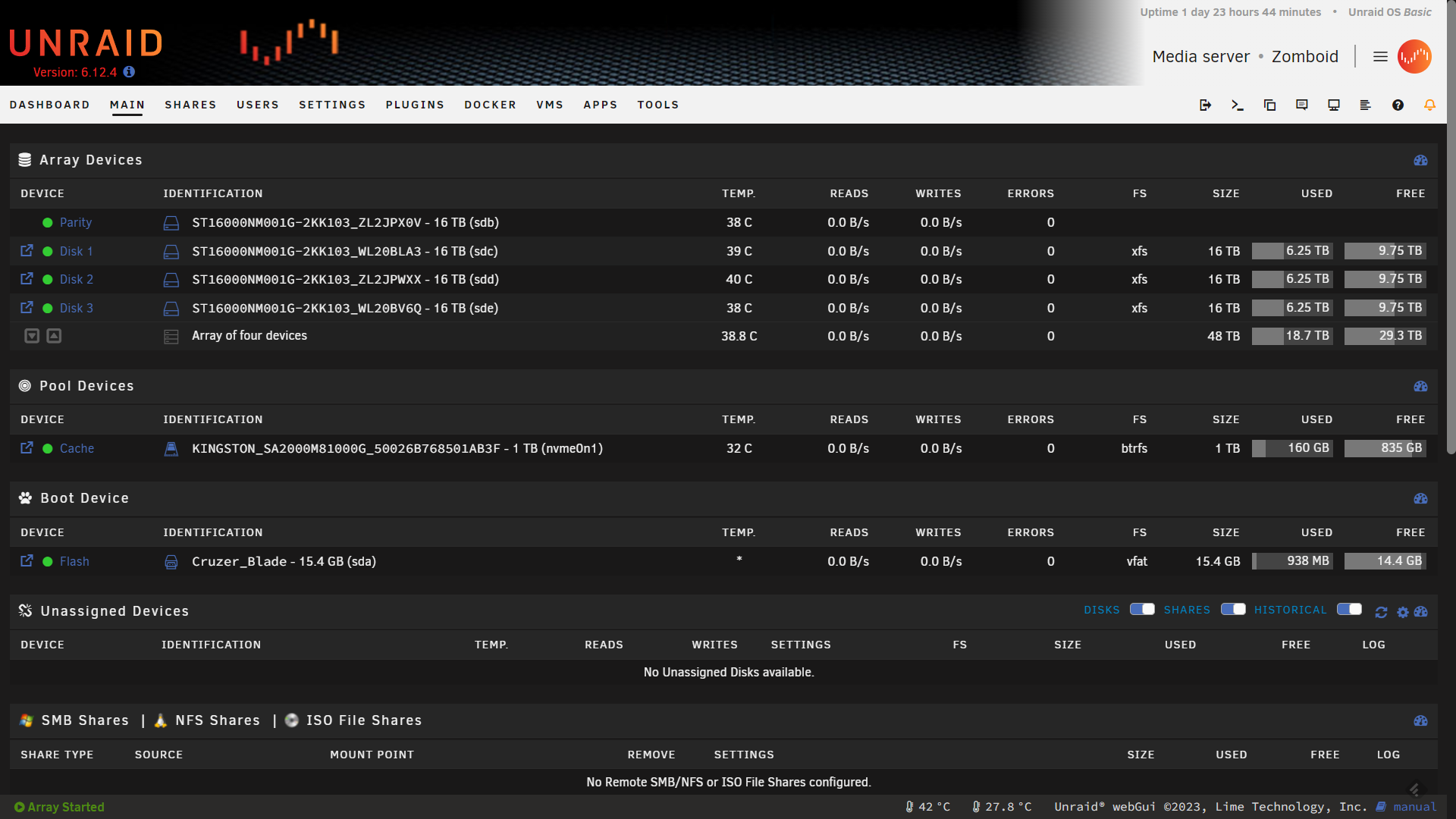Toggle the DISKS switch in Unassigned Devices
Image resolution: width=1456 pixels, height=819 pixels.
(x=1141, y=609)
